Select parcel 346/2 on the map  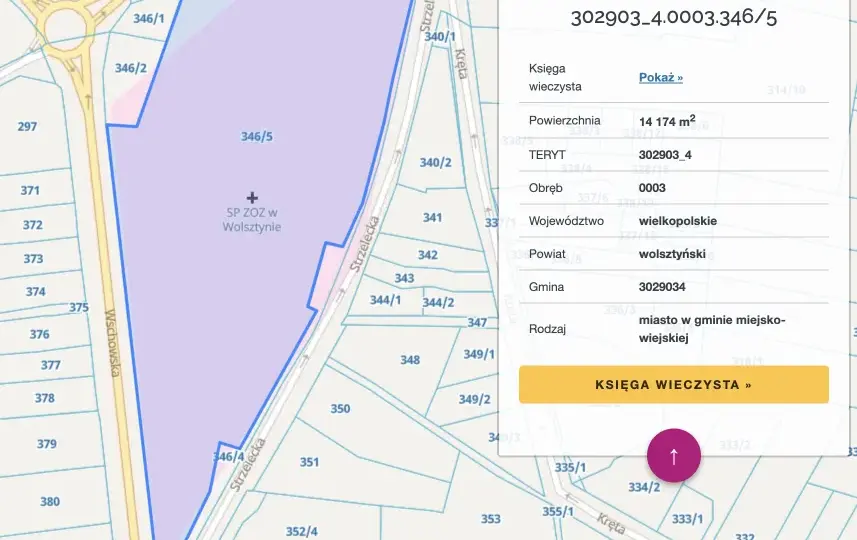pos(131,68)
